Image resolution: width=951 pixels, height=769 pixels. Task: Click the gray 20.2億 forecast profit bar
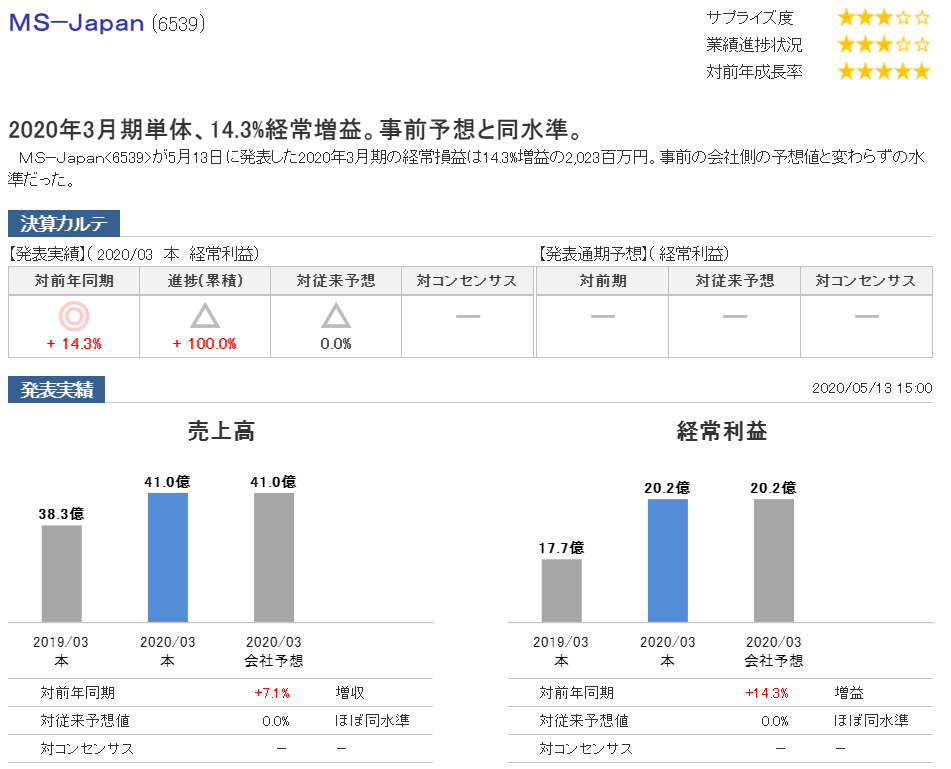(x=774, y=560)
